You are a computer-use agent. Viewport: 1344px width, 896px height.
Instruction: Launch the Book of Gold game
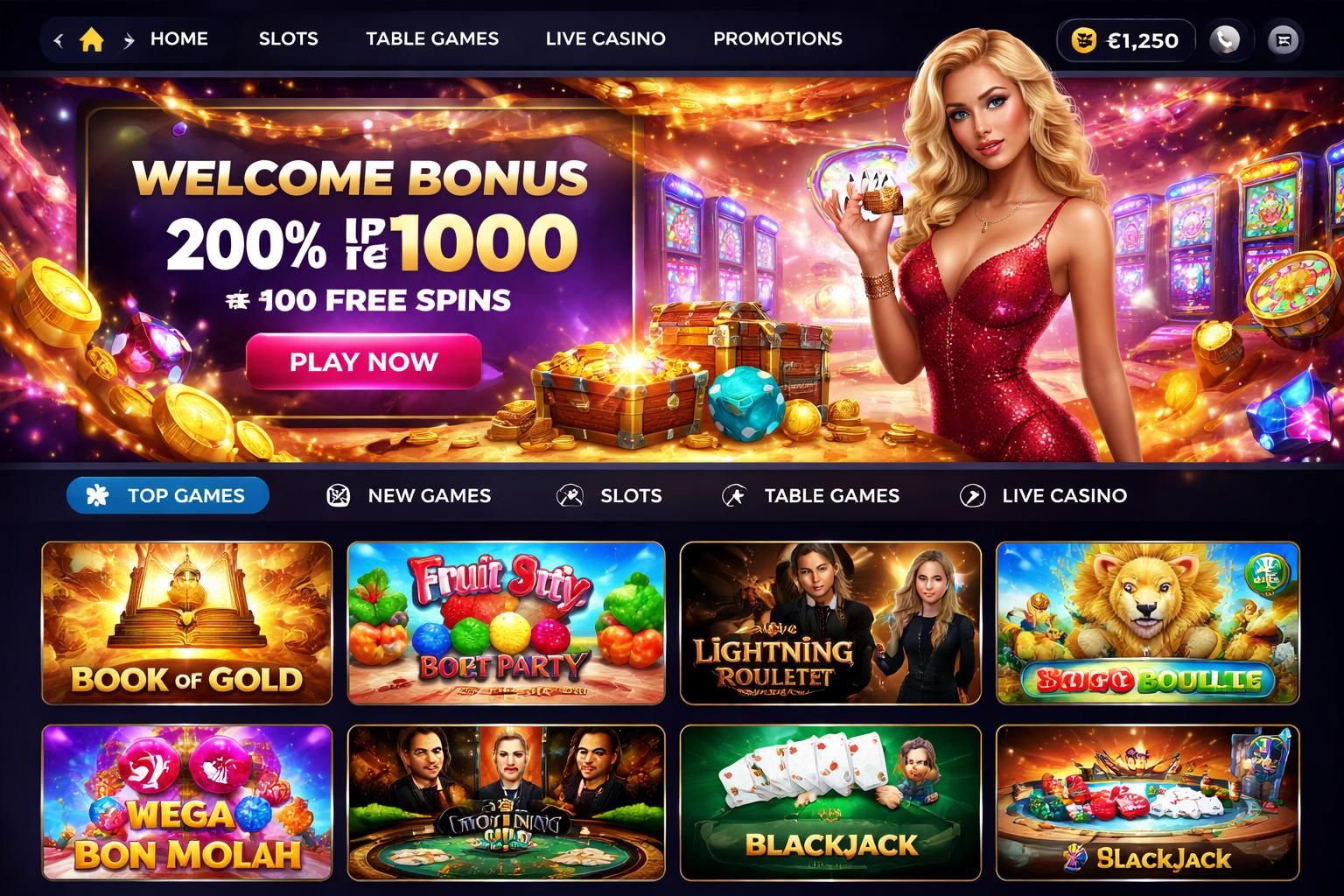(x=187, y=623)
